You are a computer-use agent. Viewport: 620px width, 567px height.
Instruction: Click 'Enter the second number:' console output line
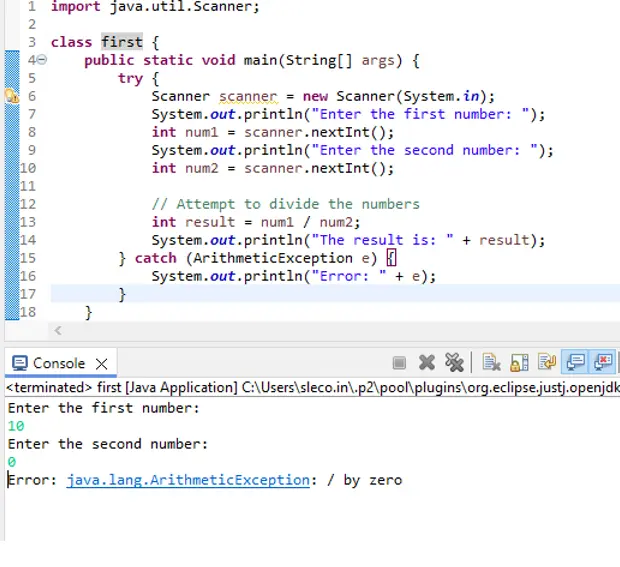point(108,444)
